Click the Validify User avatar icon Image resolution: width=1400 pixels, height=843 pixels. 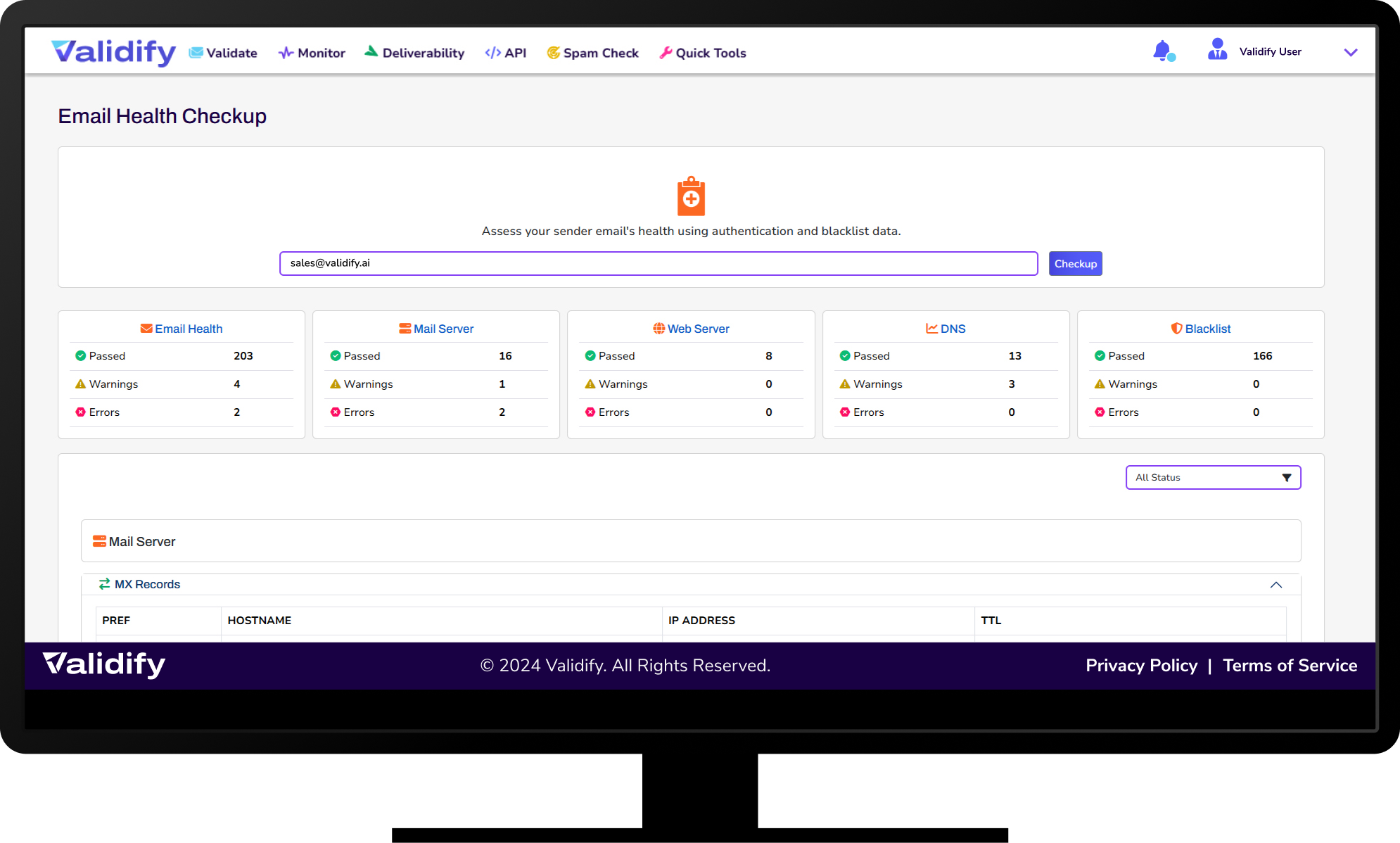[x=1217, y=50]
